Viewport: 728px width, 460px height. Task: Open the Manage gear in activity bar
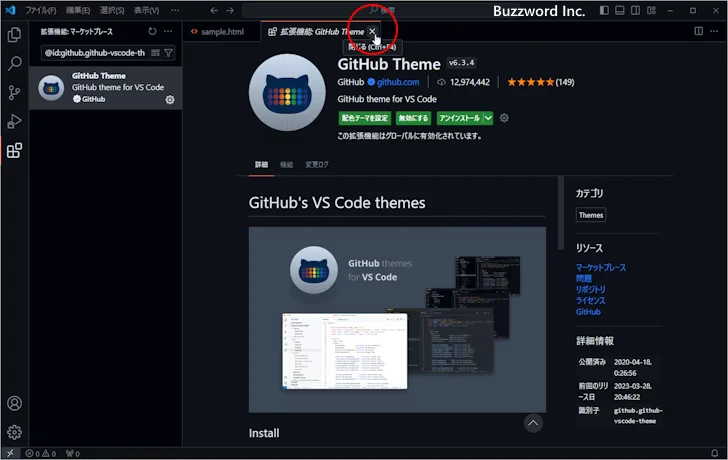14,432
